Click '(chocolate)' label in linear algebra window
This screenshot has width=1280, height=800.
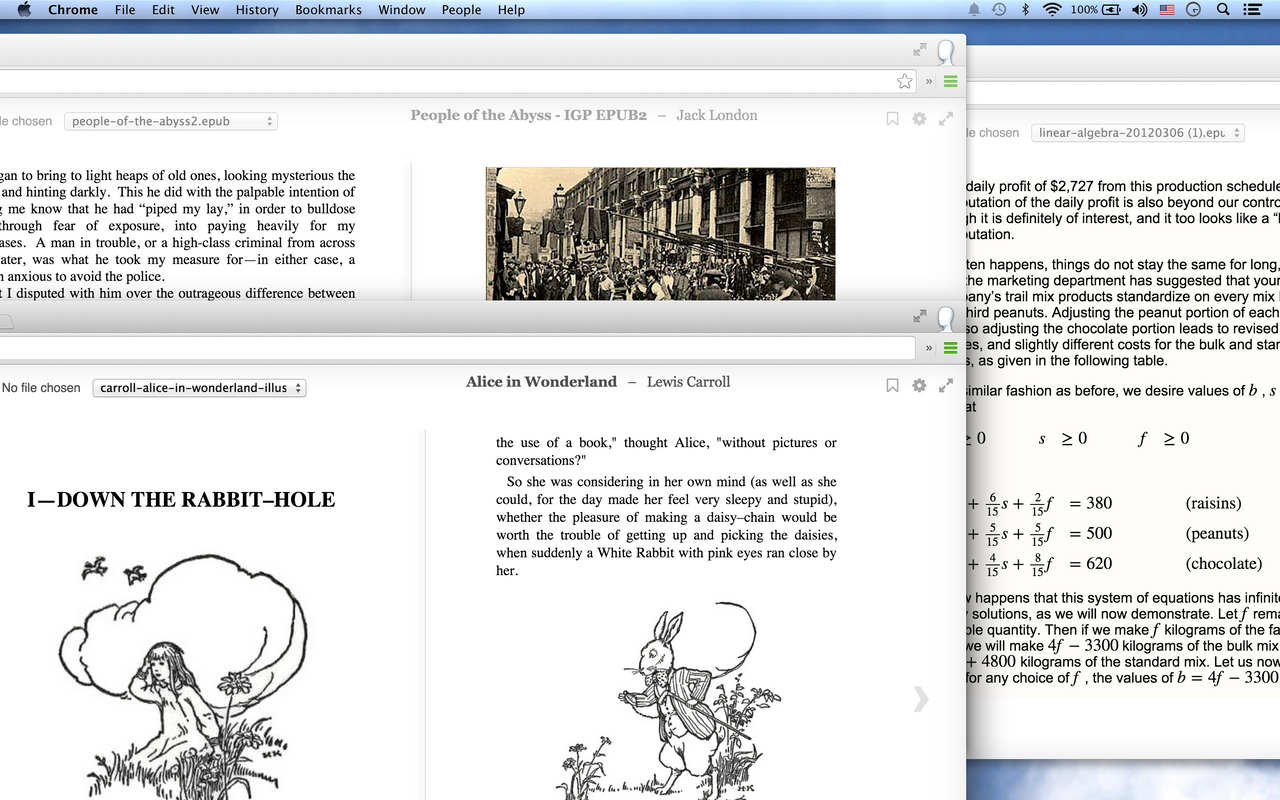point(1224,563)
